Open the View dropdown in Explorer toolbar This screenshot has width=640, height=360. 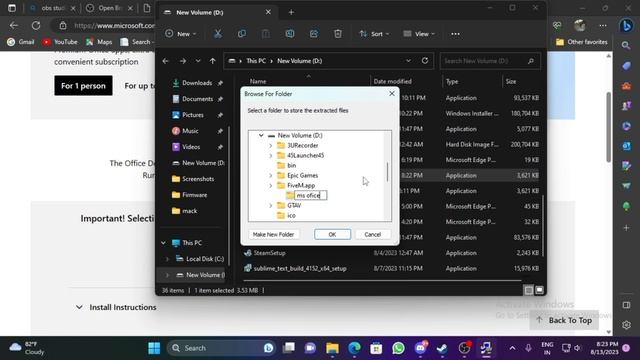pos(419,34)
